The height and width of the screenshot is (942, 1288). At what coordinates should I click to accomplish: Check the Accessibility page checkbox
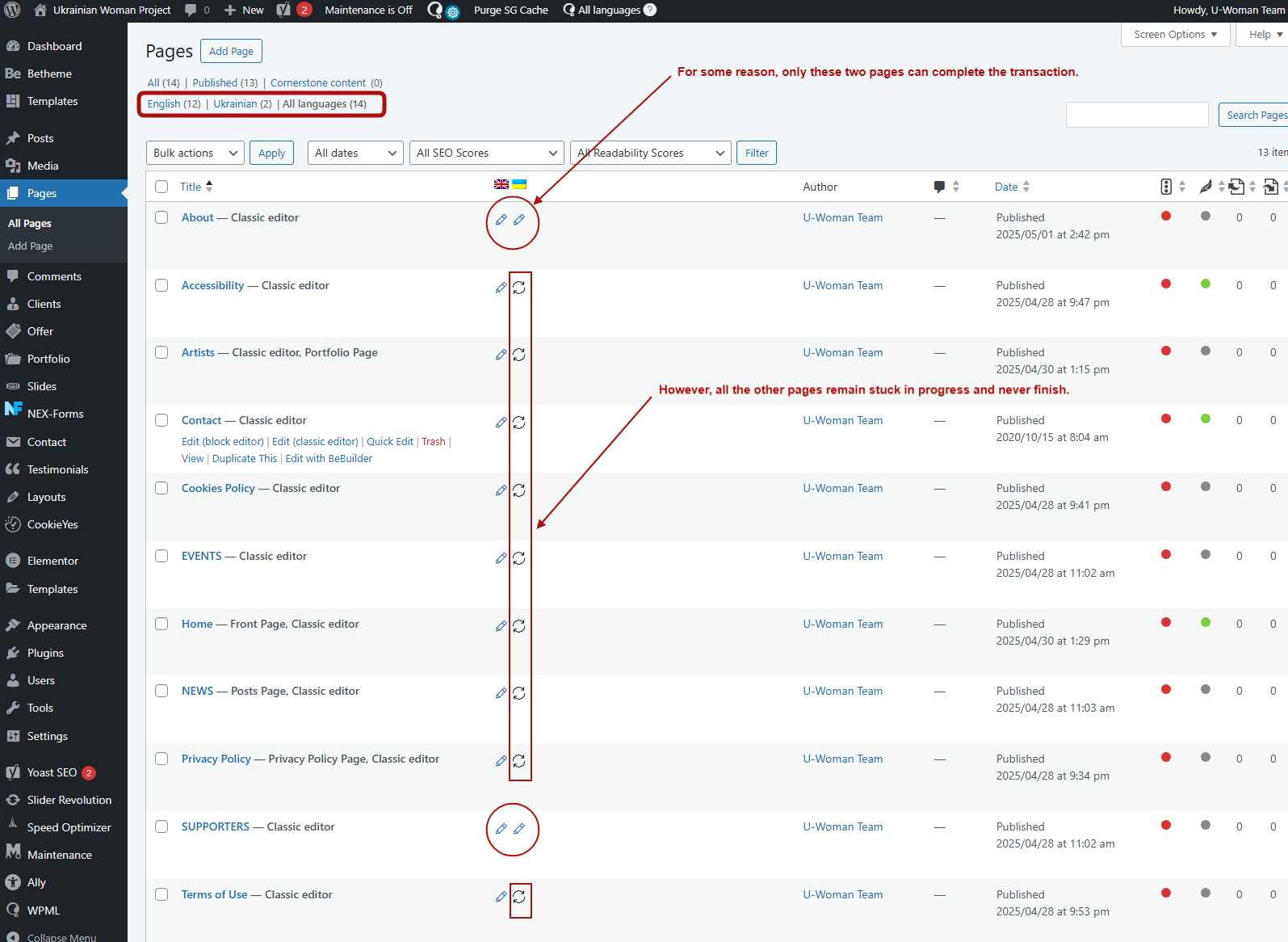click(x=162, y=285)
